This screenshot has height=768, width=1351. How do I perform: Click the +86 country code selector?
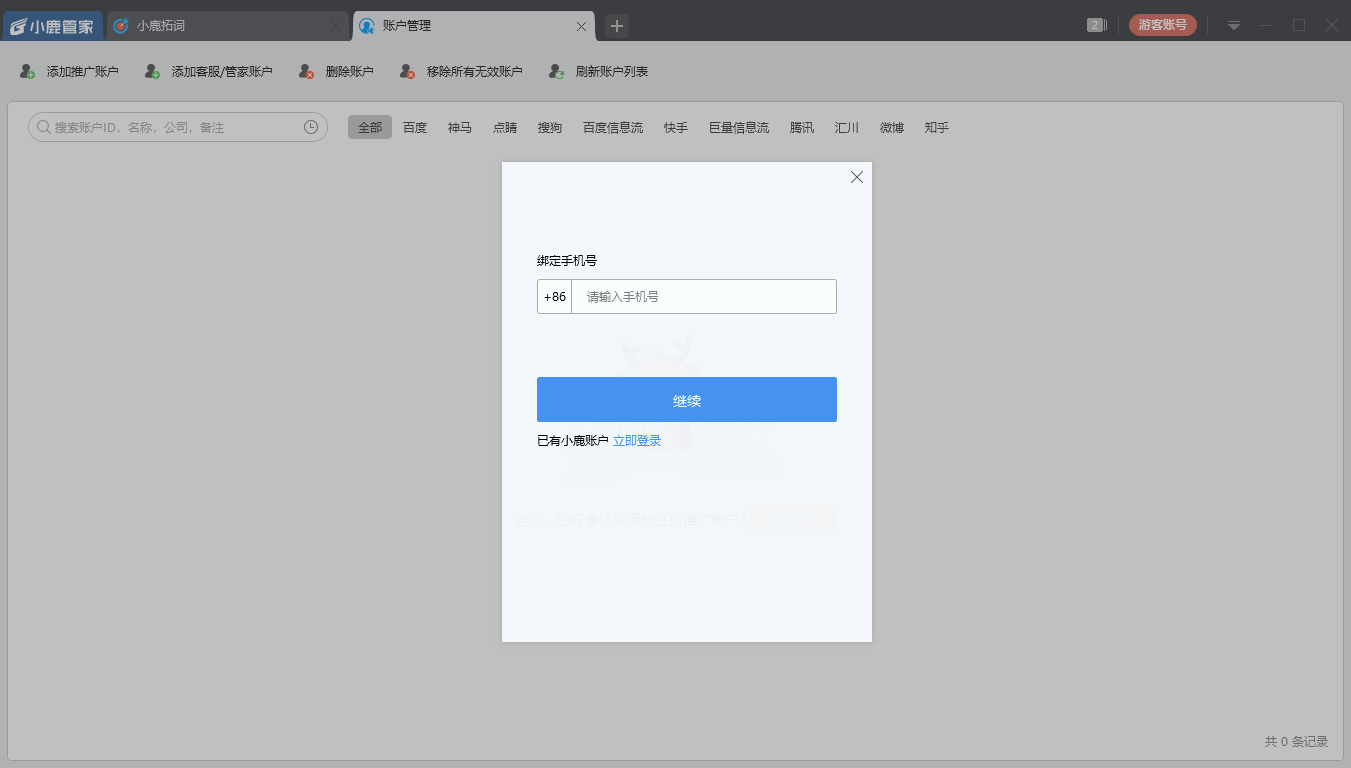tap(554, 297)
